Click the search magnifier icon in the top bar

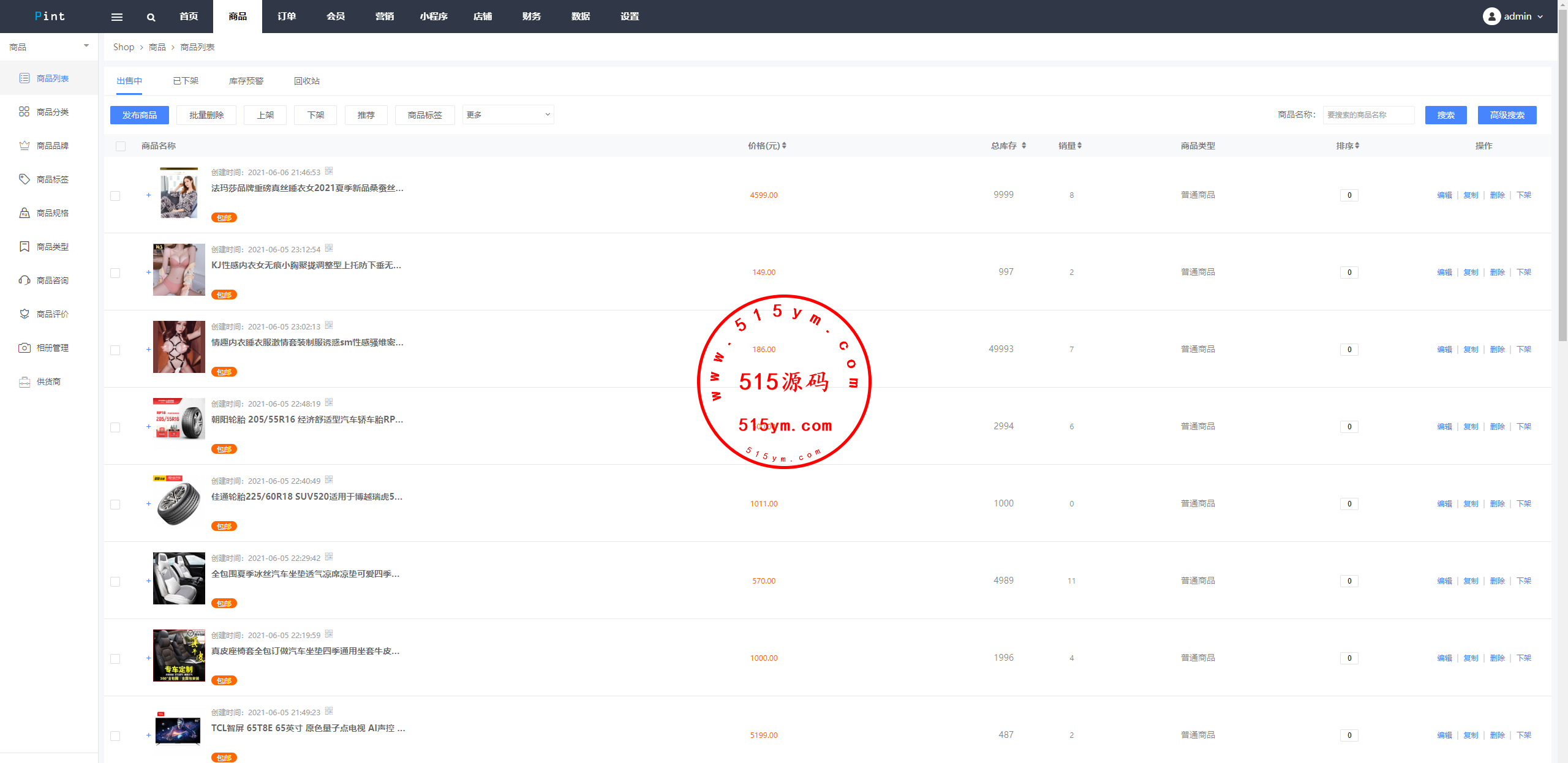coord(151,17)
